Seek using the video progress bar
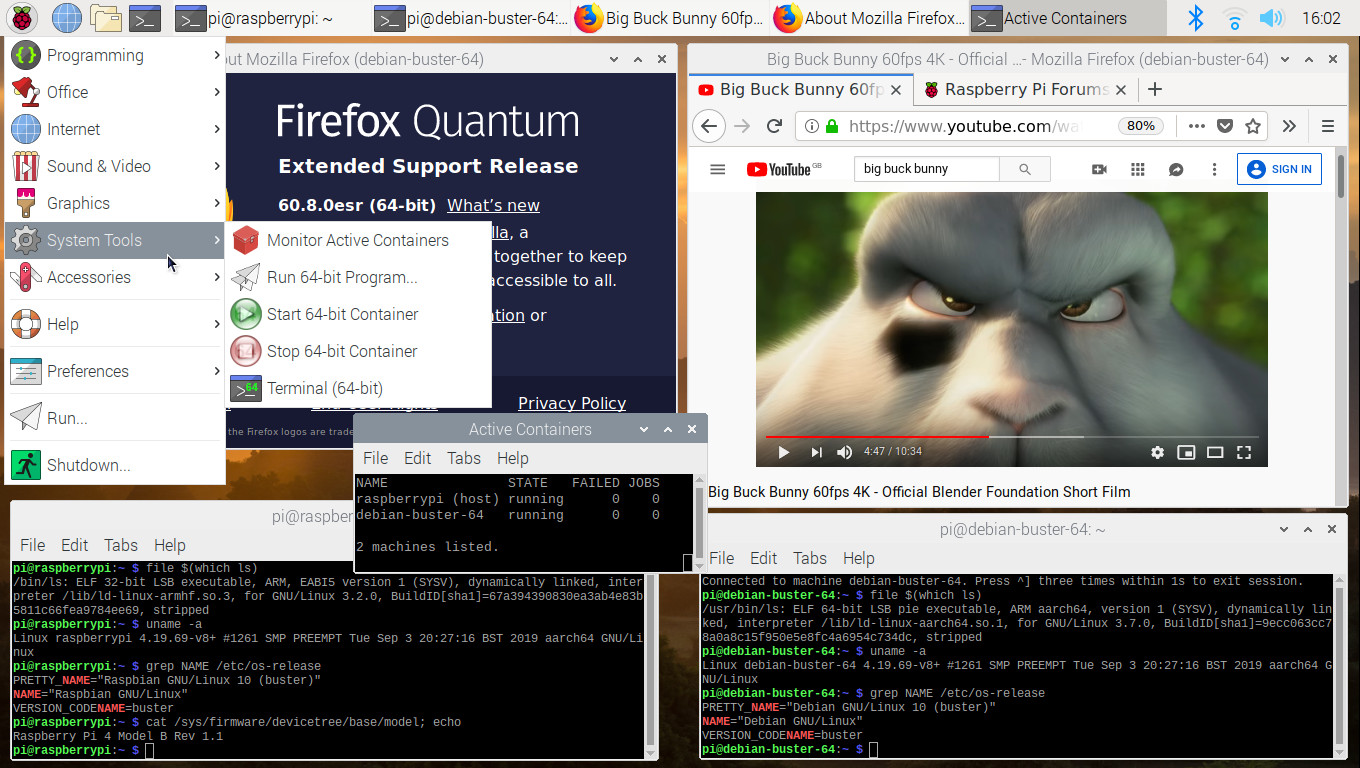 pos(1011,436)
